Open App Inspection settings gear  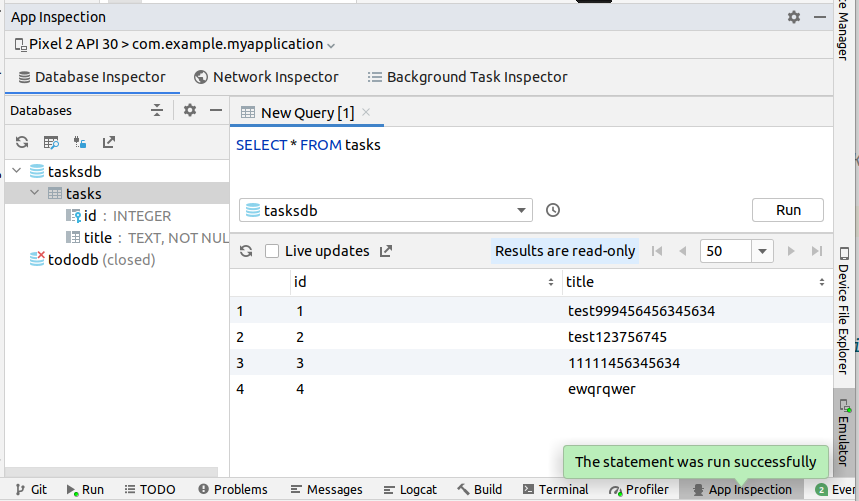click(794, 17)
